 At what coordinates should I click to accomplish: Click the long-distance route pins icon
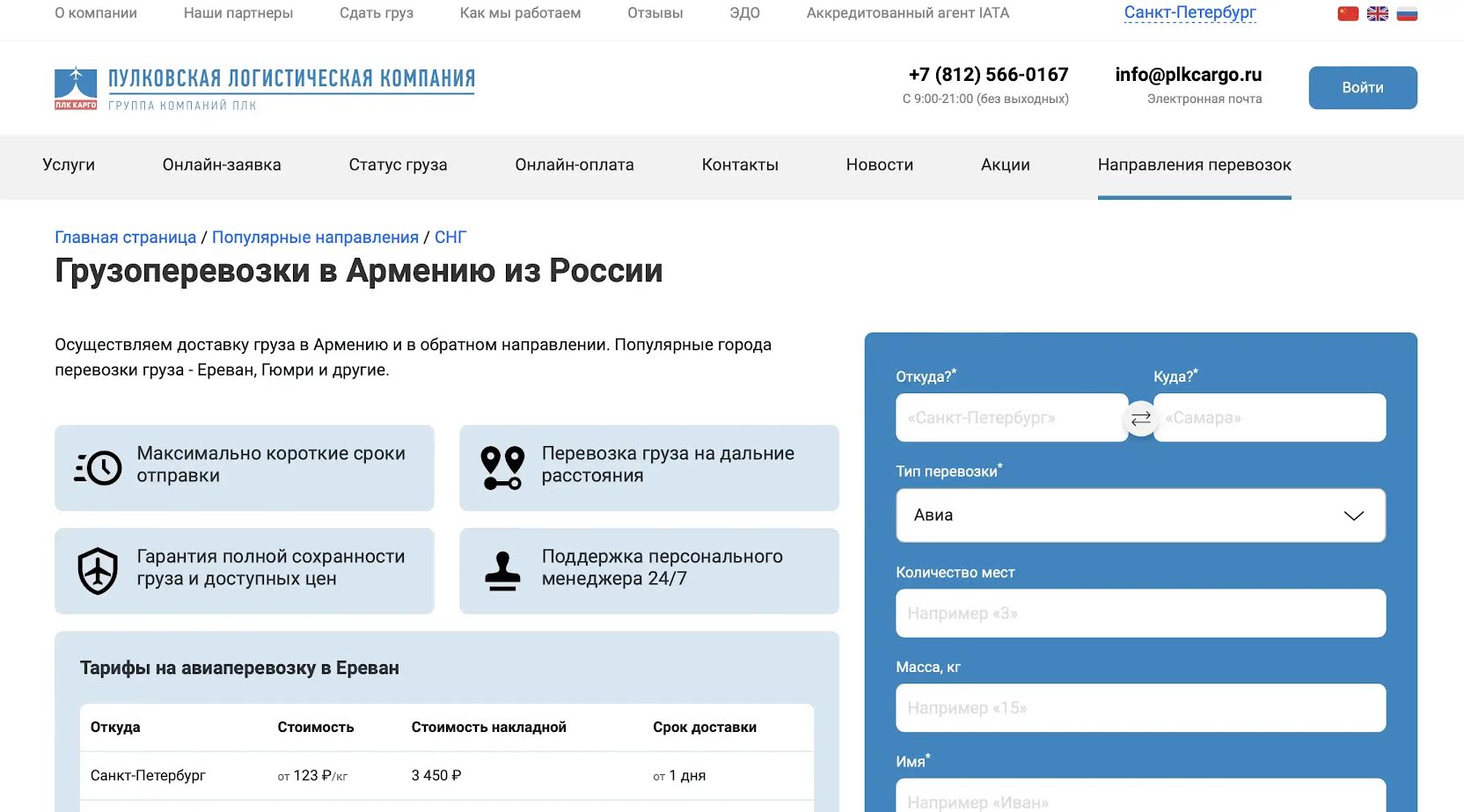tap(502, 468)
